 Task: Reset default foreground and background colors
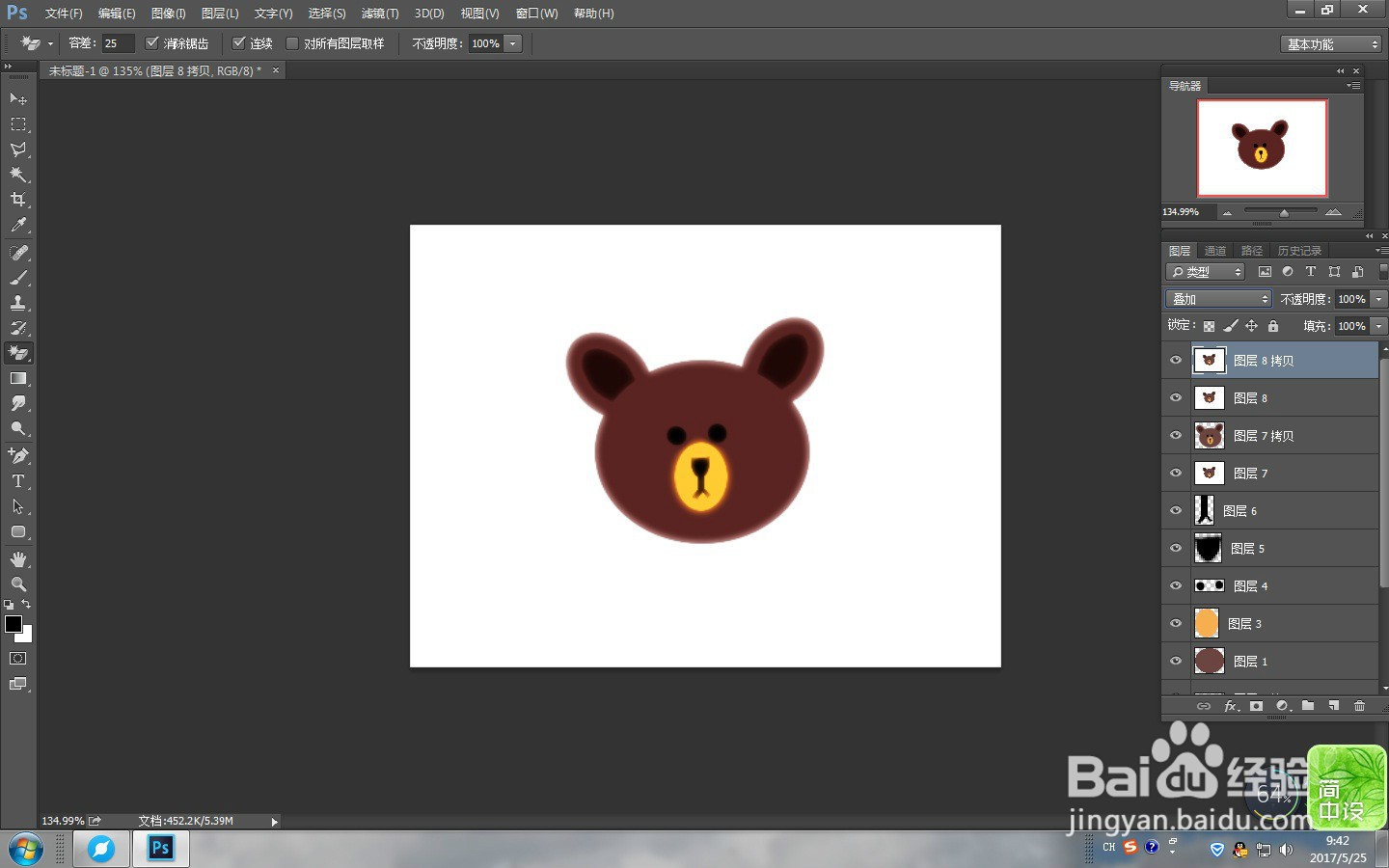9,605
